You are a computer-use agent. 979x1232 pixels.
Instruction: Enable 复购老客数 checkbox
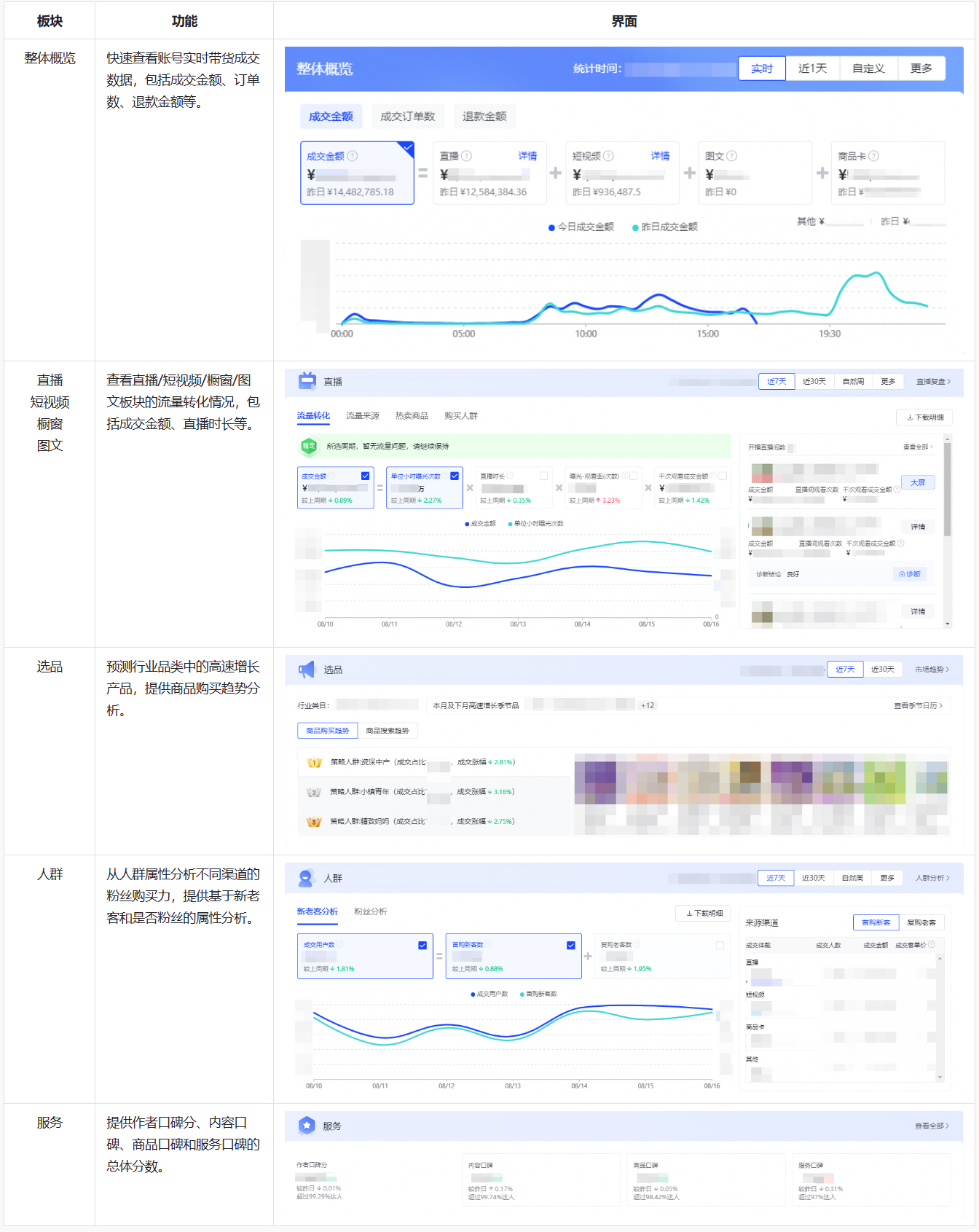[x=720, y=945]
